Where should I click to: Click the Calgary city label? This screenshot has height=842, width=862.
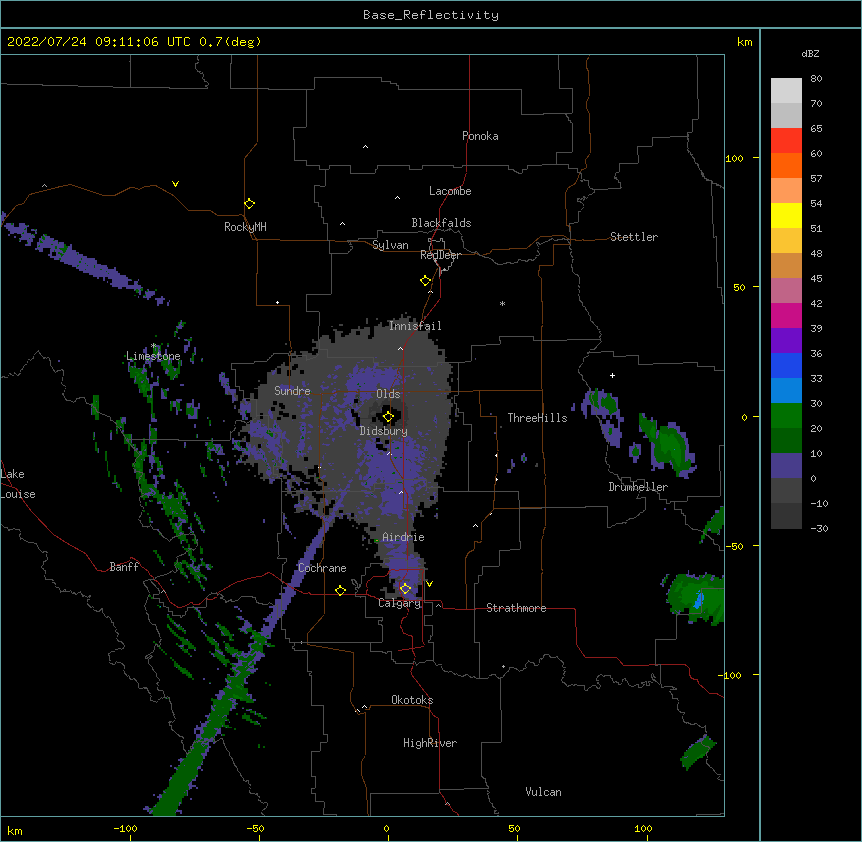(400, 603)
